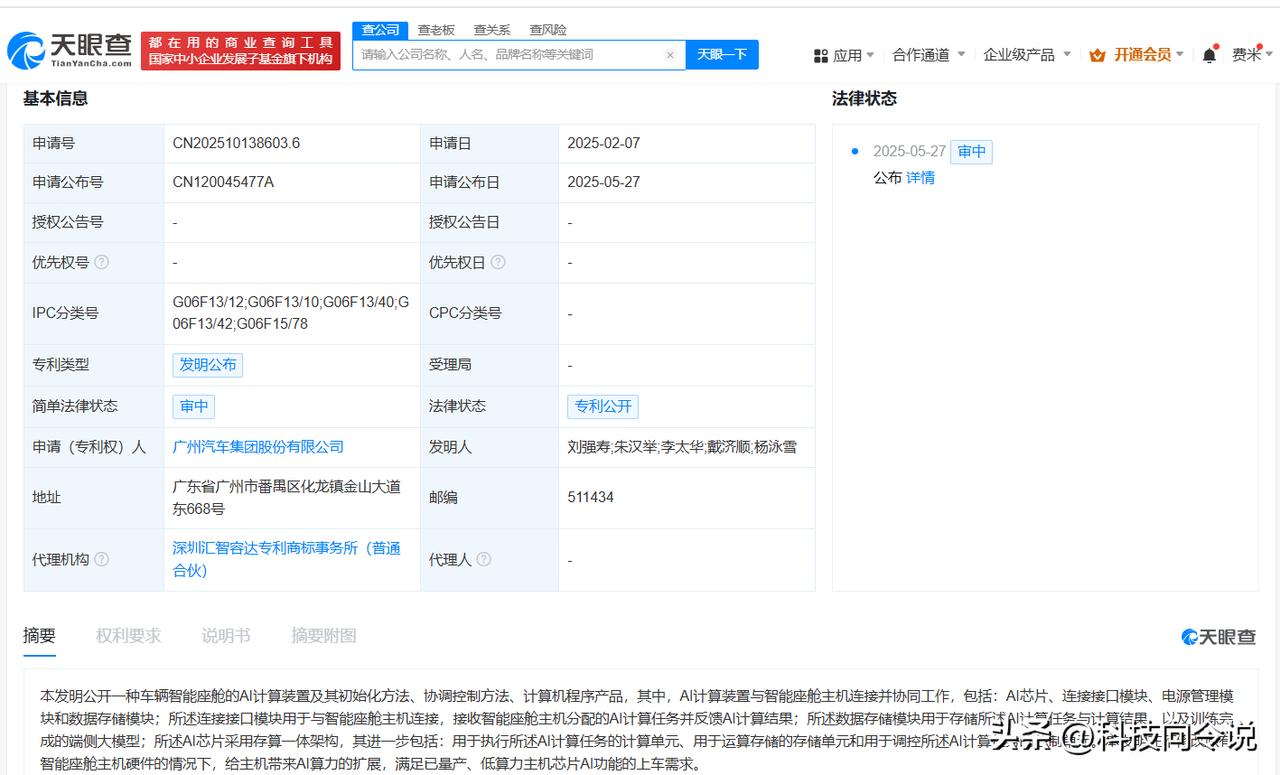Image resolution: width=1280 pixels, height=775 pixels.
Task: Show help for 代理机构 question icon
Action: point(101,560)
